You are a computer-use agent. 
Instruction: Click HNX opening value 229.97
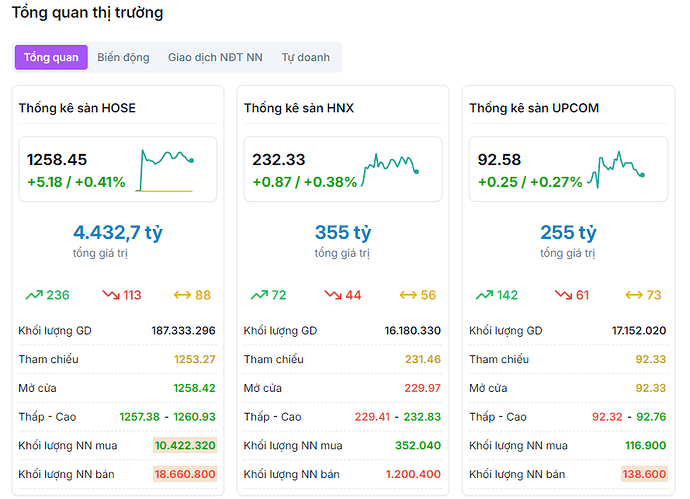422,388
